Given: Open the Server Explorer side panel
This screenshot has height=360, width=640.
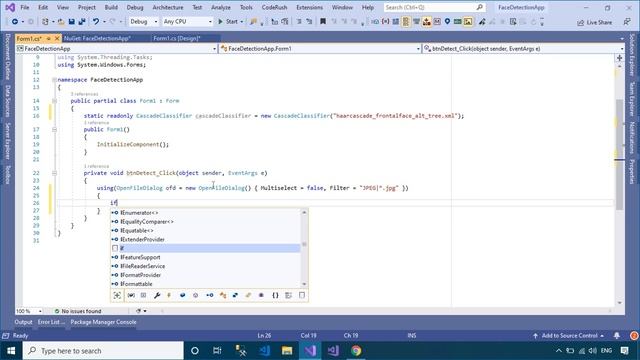Looking at the screenshot, I should point(7,141).
